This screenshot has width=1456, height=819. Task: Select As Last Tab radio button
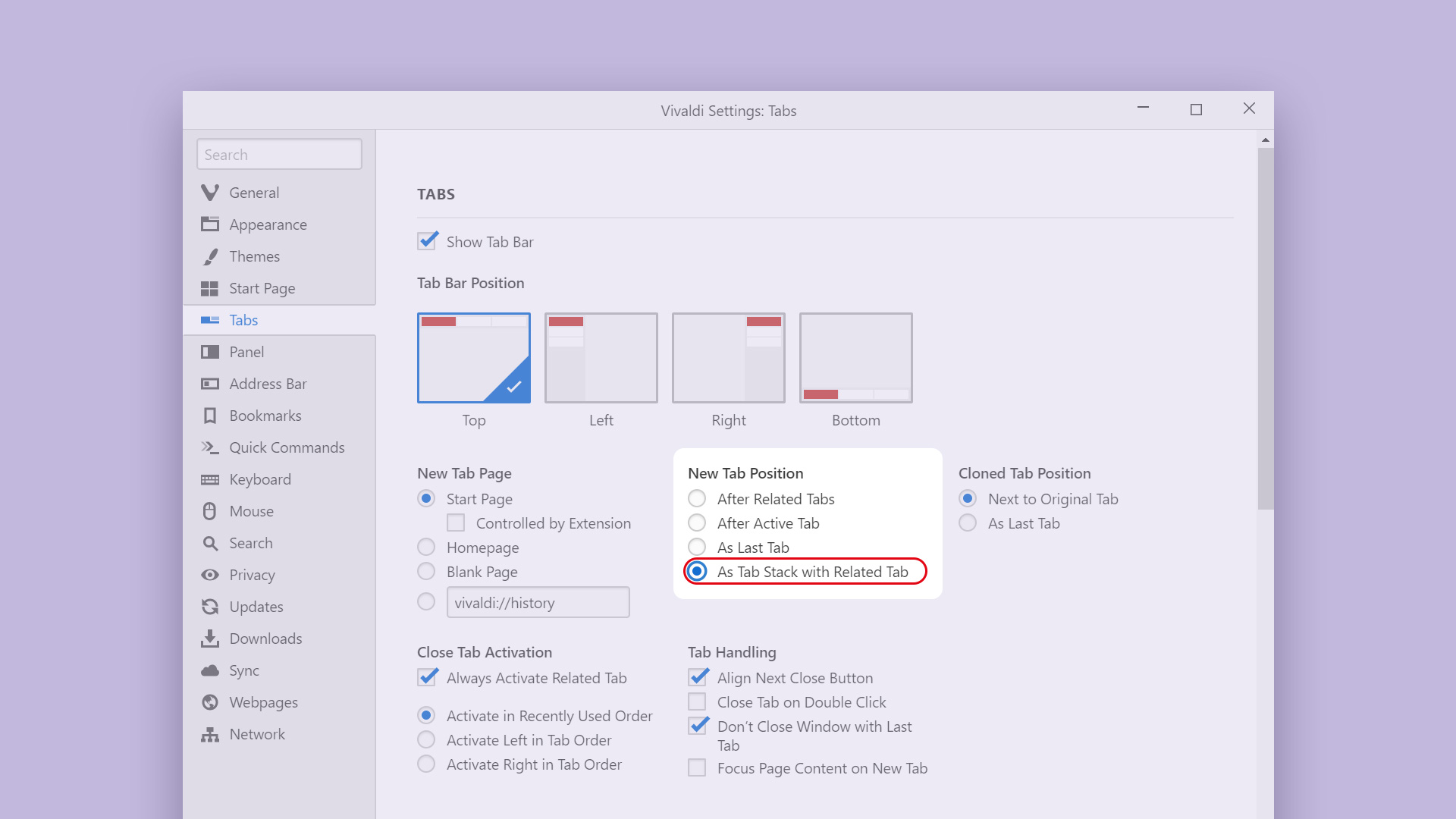pos(697,547)
